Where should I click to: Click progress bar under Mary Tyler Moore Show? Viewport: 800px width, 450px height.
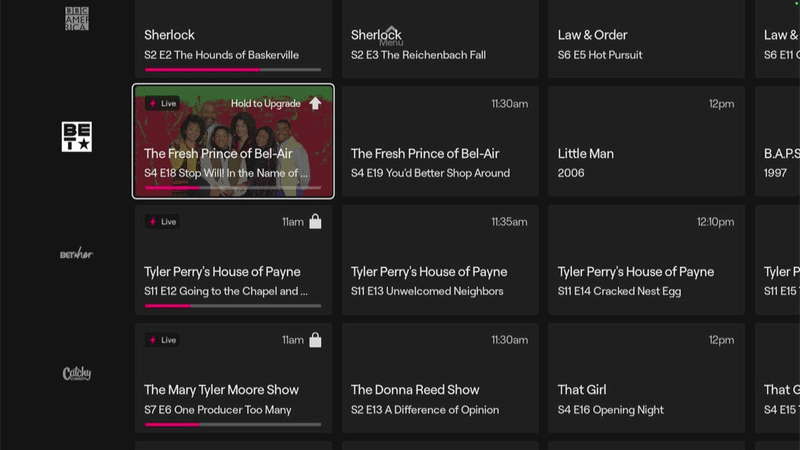click(x=233, y=424)
